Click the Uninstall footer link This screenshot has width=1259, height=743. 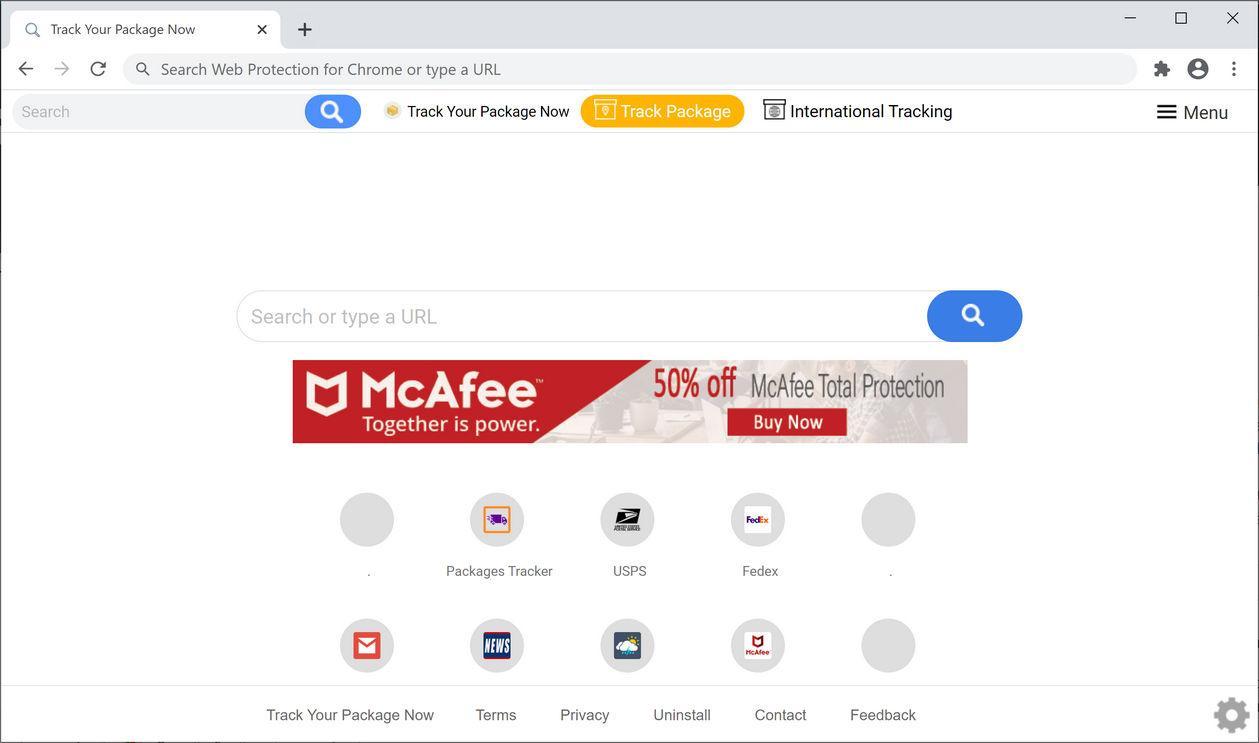pos(682,715)
